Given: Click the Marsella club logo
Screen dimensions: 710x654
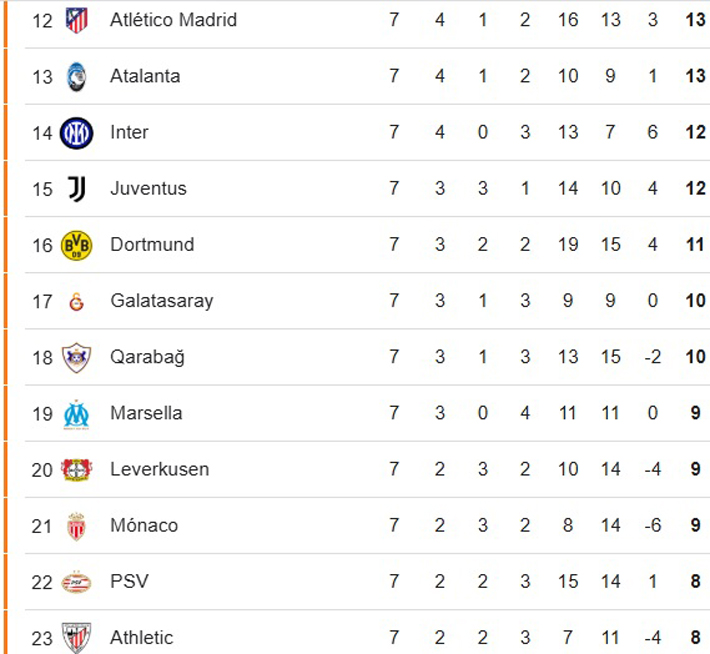Looking at the screenshot, I should [x=76, y=413].
